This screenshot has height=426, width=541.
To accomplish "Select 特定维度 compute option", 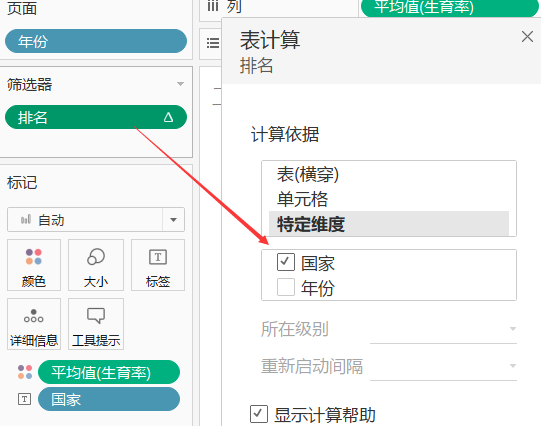I will coord(389,224).
